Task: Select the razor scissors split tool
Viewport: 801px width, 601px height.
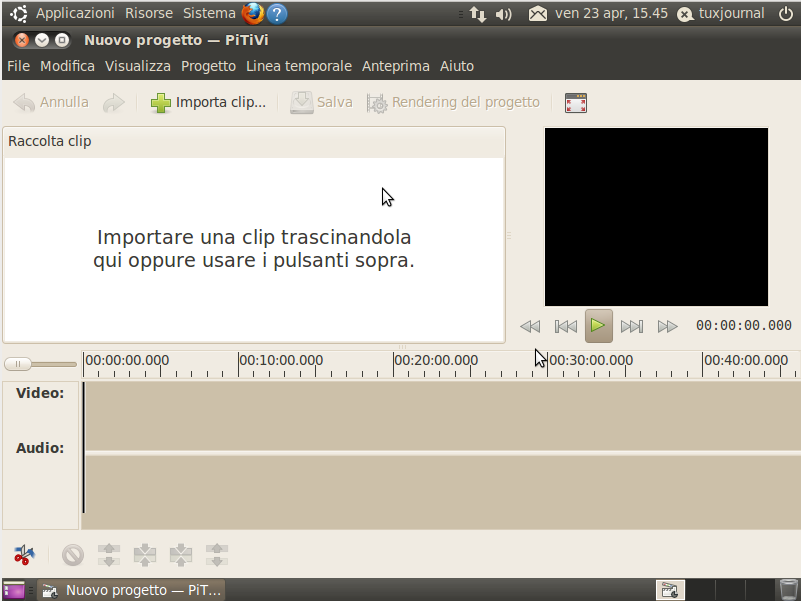Action: point(24,554)
